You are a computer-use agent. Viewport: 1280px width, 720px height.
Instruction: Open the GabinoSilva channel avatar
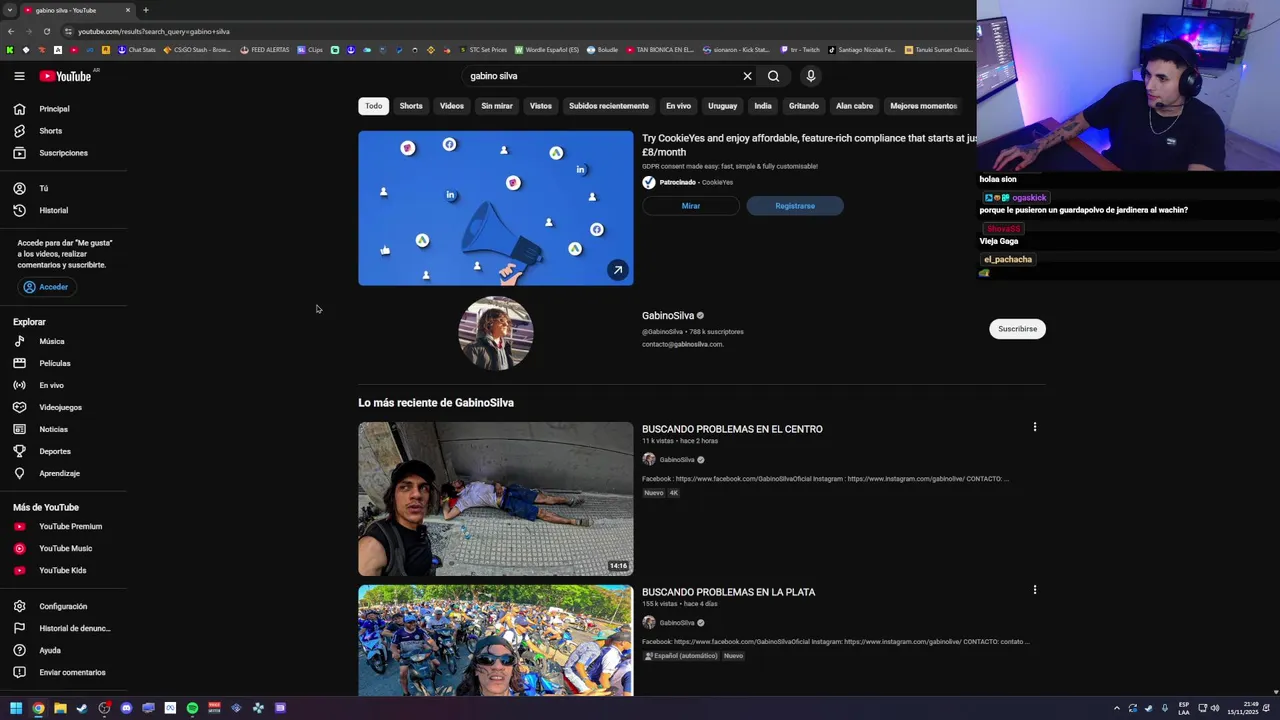click(496, 333)
